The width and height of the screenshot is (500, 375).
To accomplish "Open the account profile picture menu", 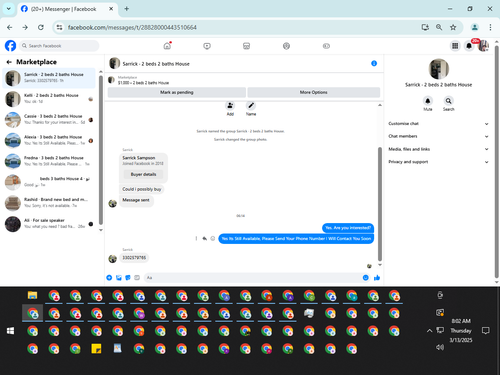I will [483, 46].
